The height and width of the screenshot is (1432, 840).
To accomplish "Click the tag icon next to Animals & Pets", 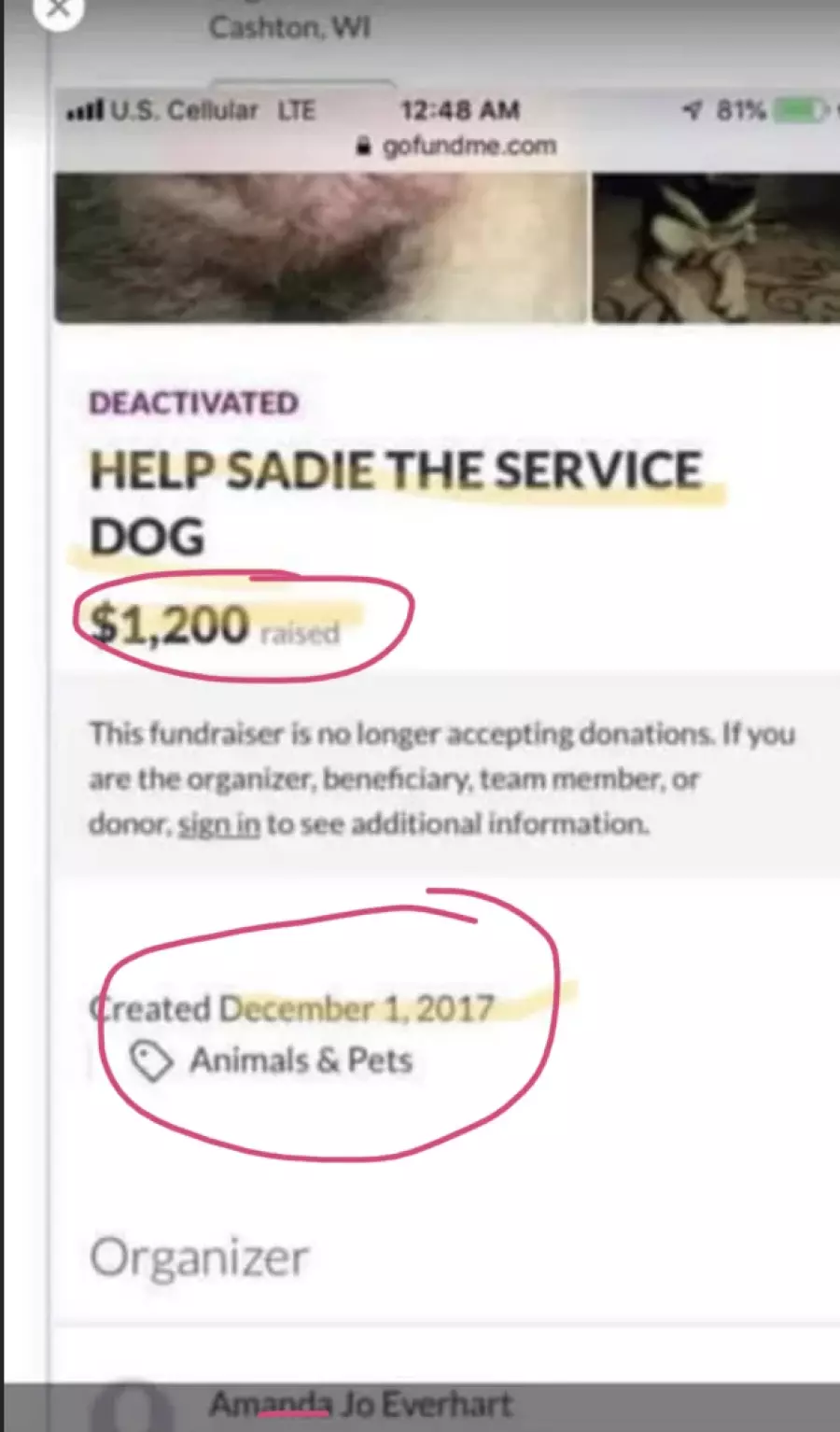I will (x=151, y=1061).
